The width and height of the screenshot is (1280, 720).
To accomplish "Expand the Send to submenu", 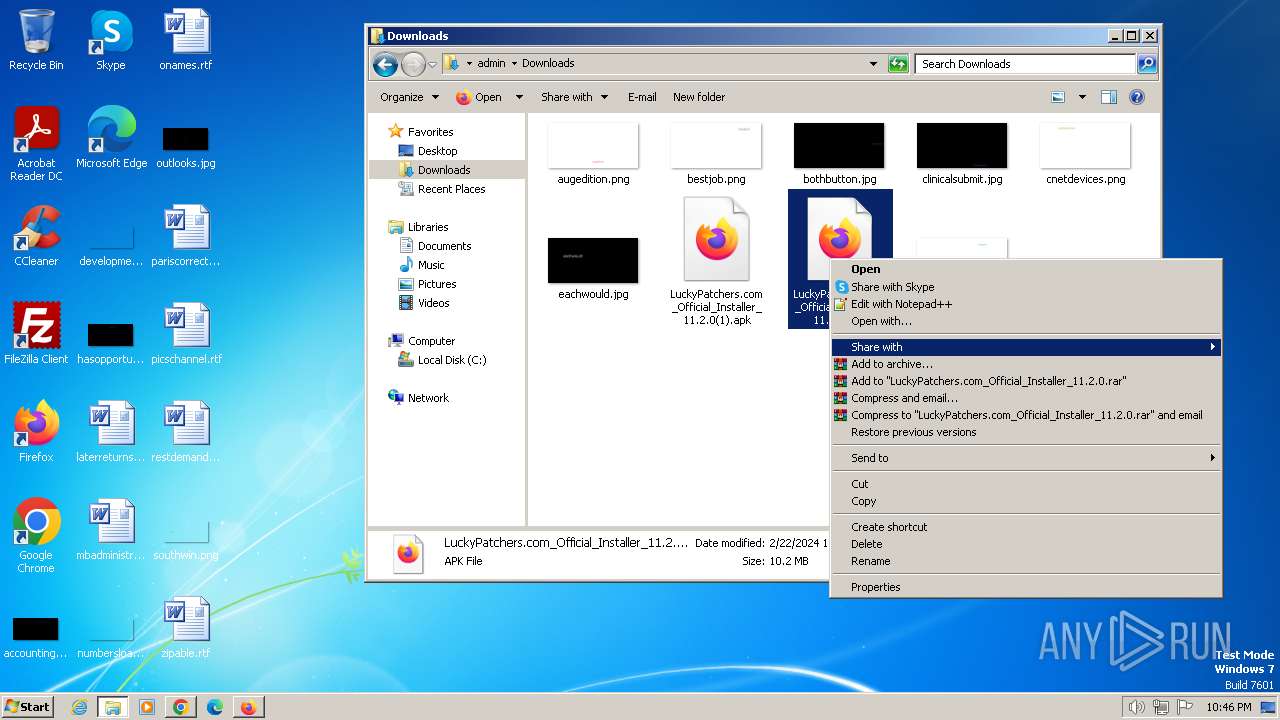I will coord(1026,458).
